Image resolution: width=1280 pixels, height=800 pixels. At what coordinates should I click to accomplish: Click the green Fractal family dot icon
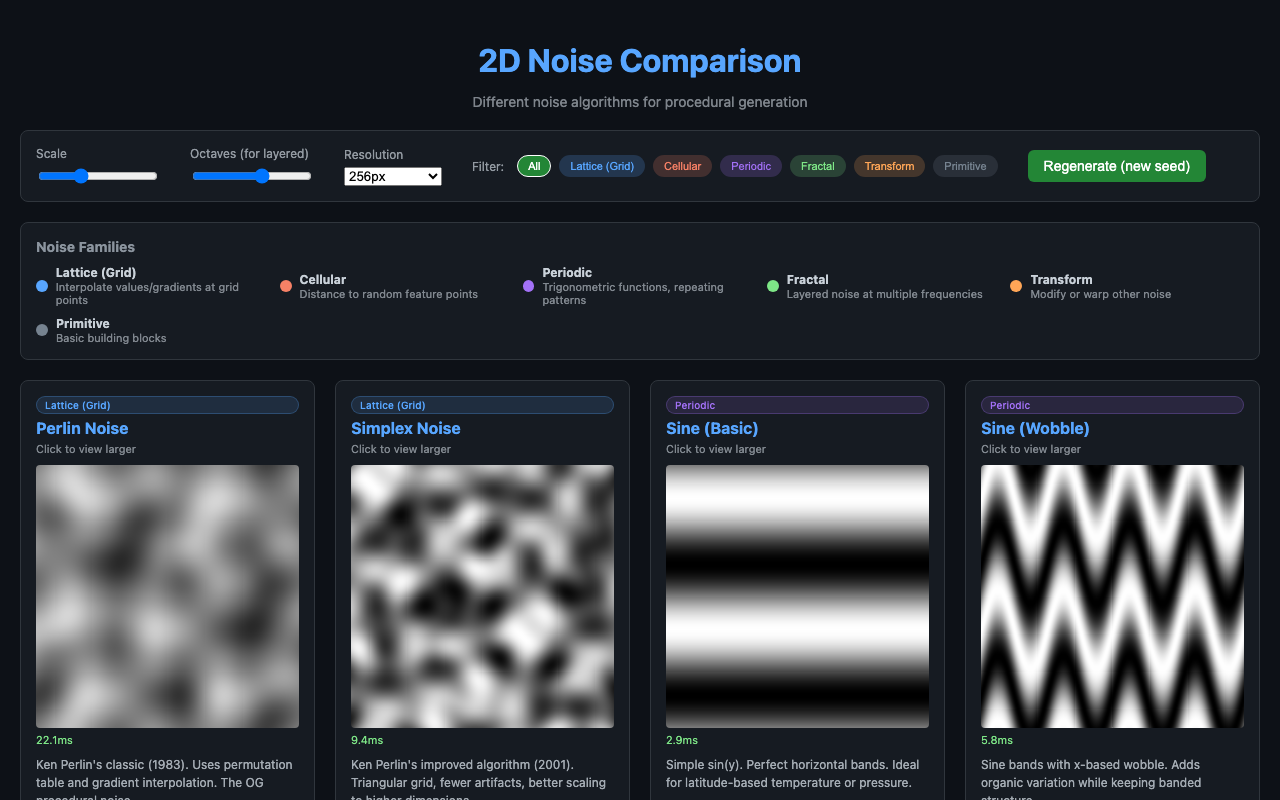point(772,286)
